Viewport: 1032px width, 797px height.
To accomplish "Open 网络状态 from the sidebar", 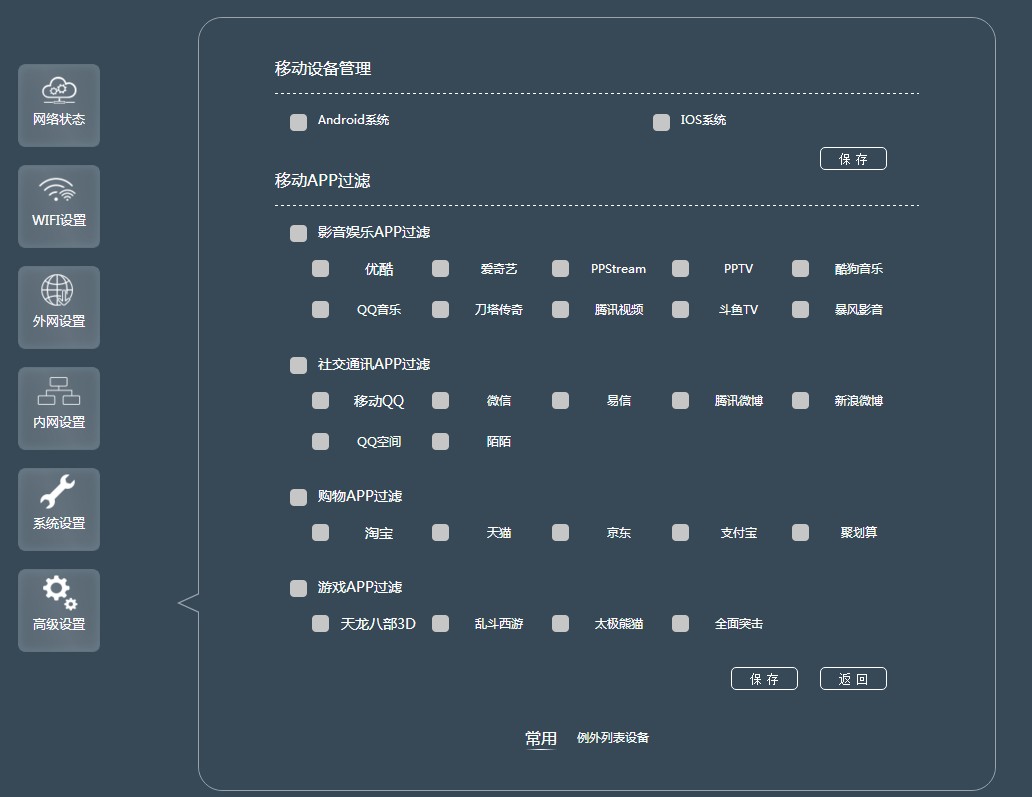I will coord(58,105).
